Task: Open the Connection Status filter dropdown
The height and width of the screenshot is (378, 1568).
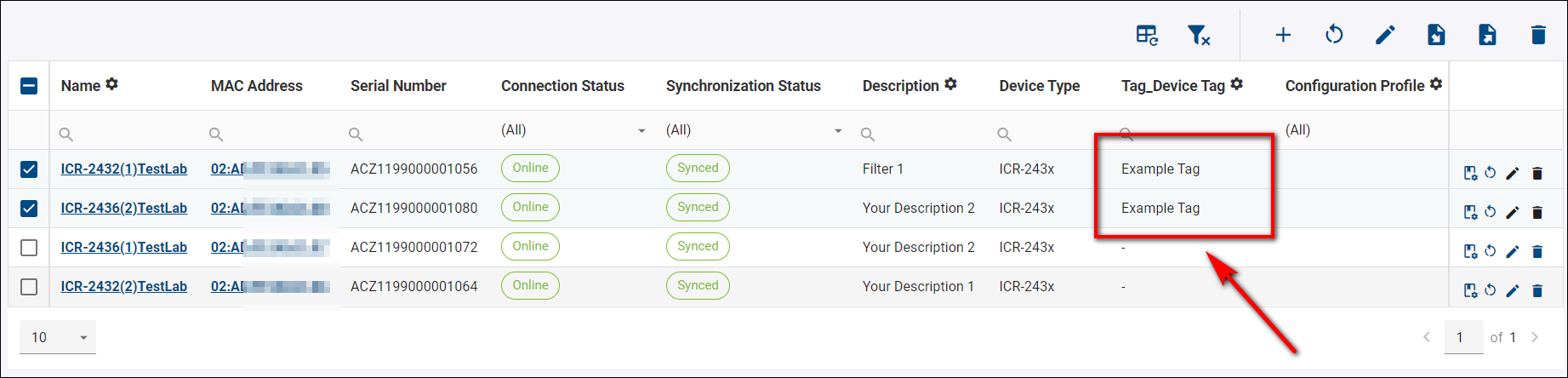Action: pos(573,131)
